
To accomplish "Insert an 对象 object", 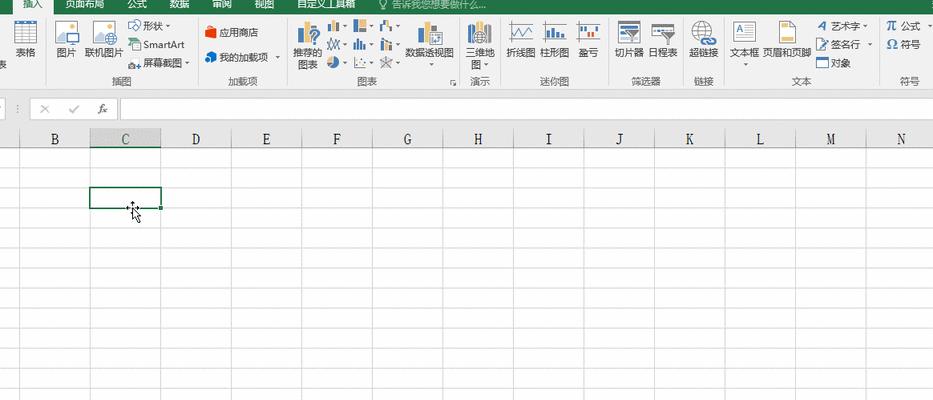I will tap(834, 63).
